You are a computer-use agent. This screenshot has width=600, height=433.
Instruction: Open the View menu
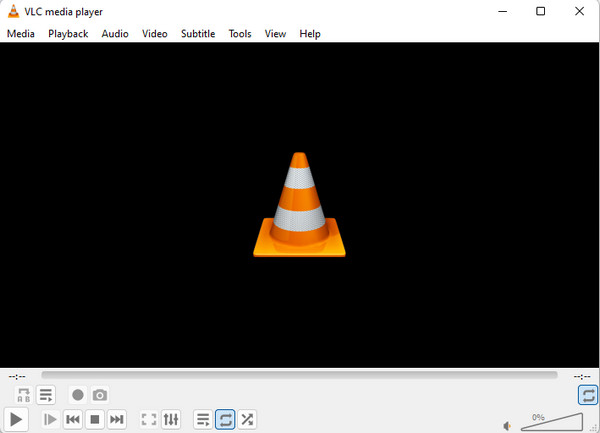click(275, 34)
